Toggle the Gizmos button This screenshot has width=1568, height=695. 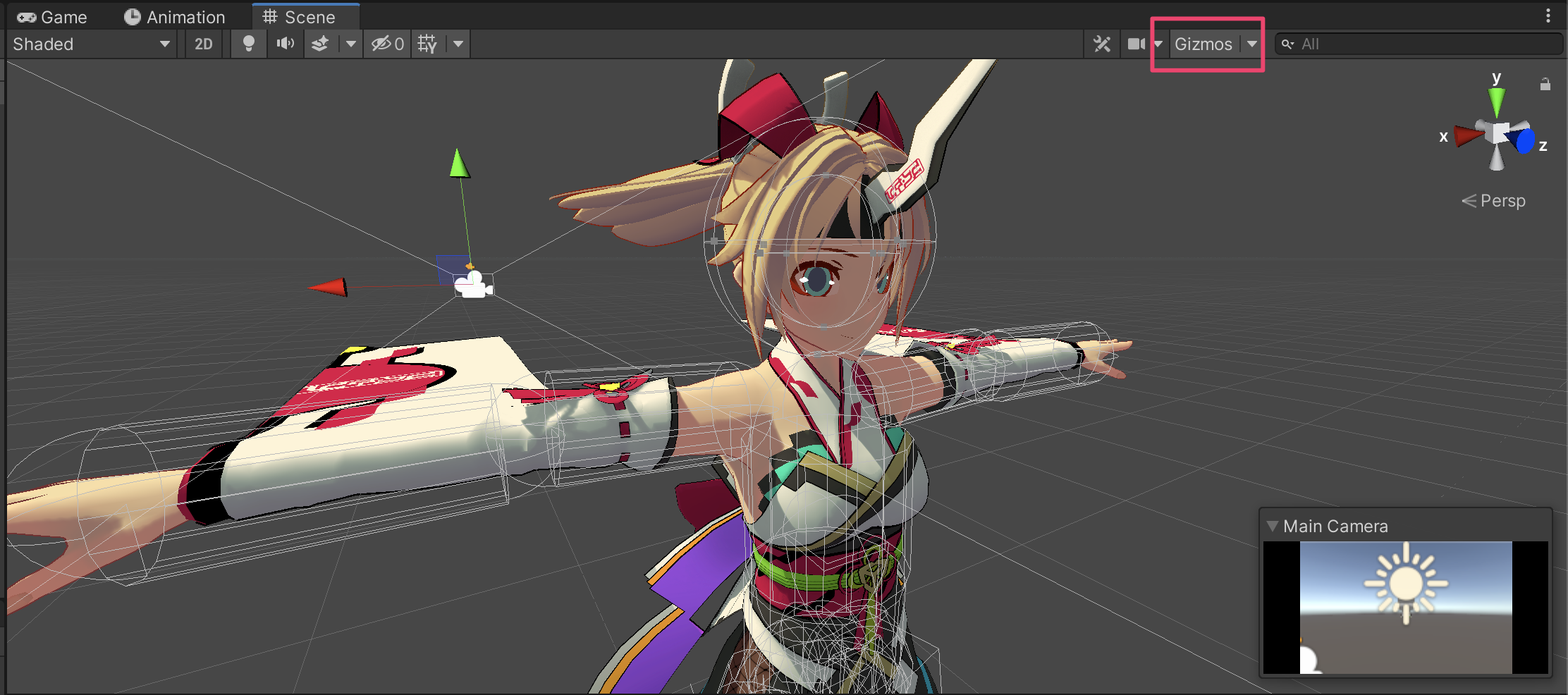click(1203, 44)
